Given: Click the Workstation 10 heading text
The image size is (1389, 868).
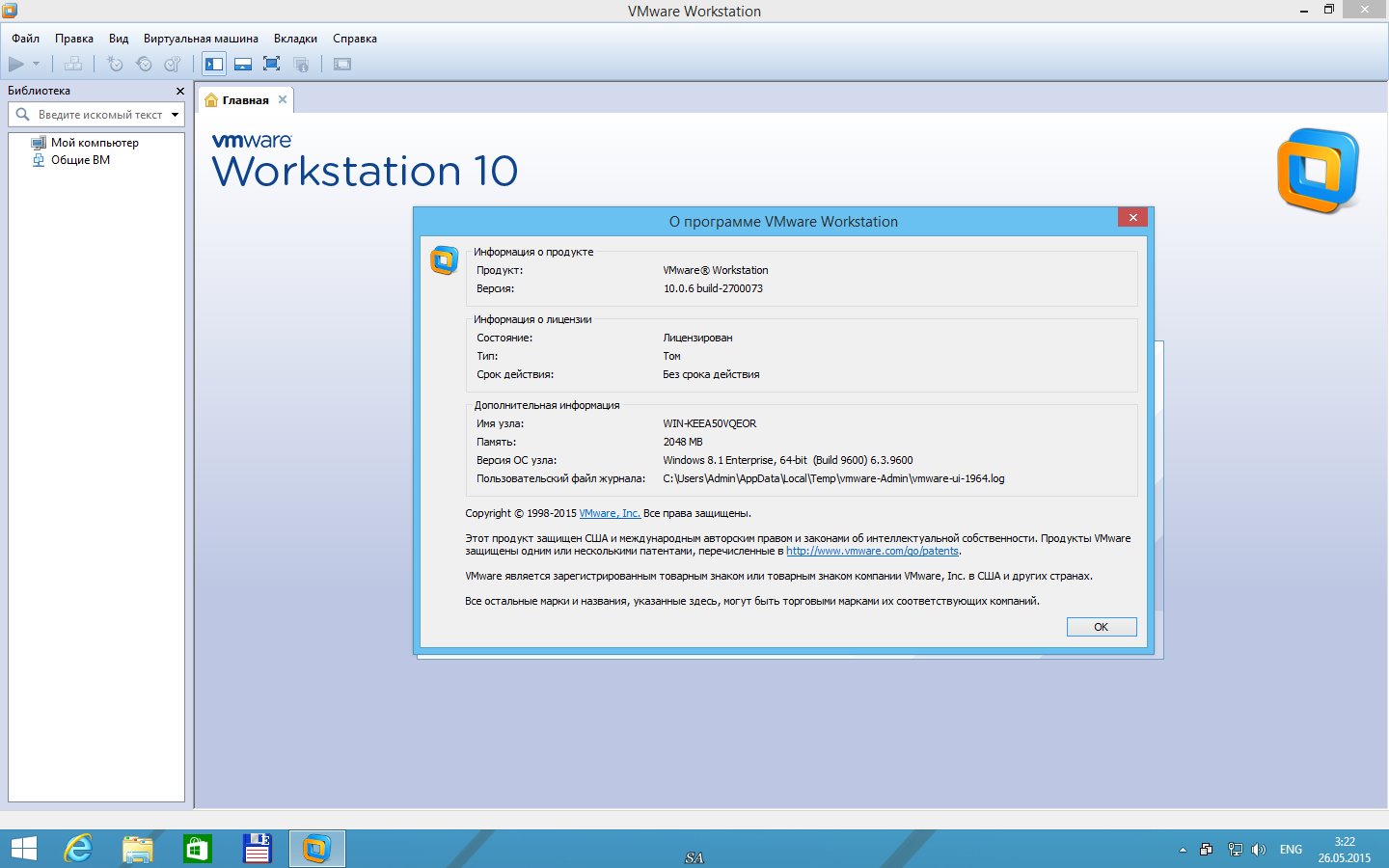Looking at the screenshot, I should [x=365, y=172].
